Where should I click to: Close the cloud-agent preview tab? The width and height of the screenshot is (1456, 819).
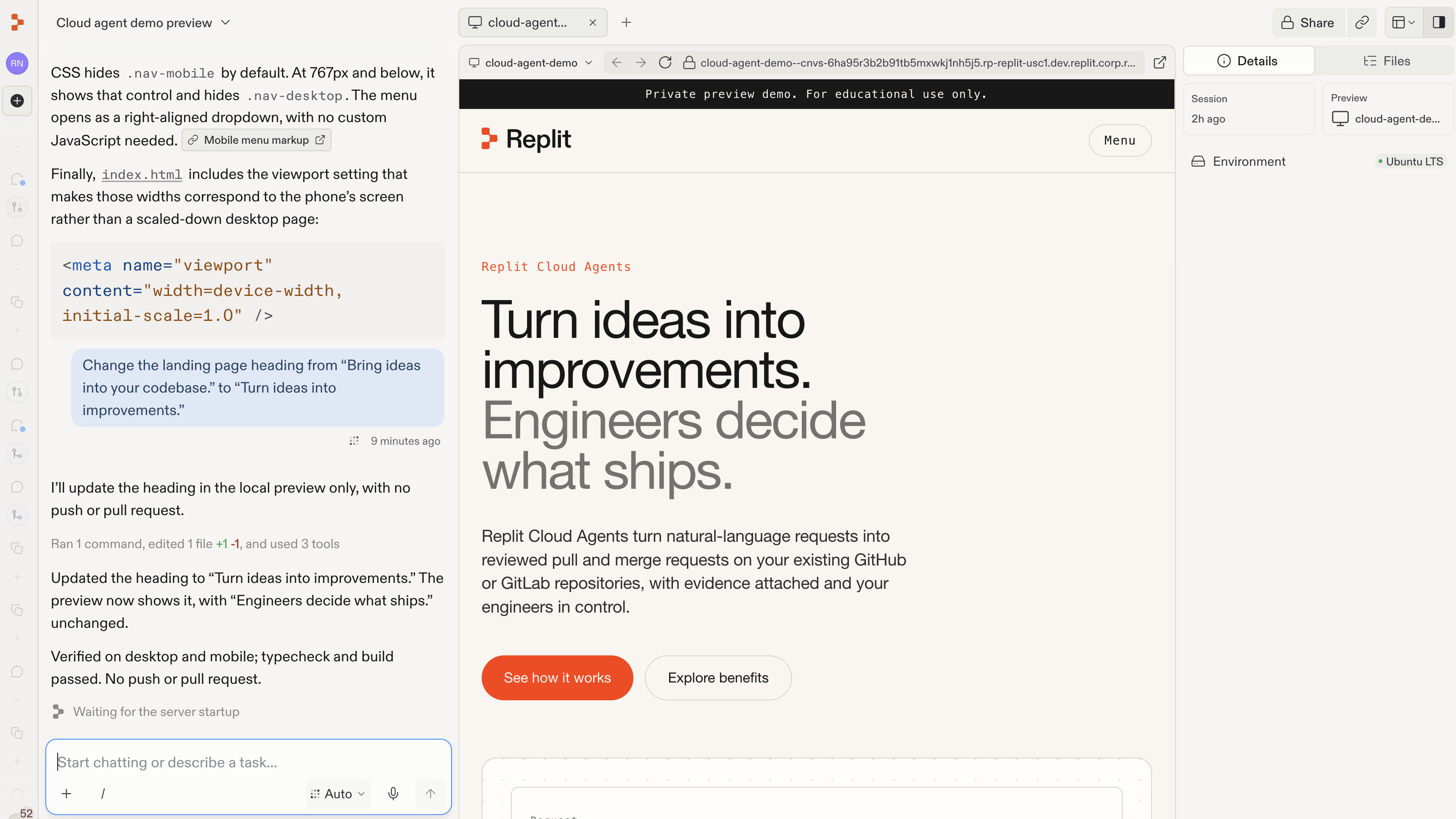coord(592,22)
